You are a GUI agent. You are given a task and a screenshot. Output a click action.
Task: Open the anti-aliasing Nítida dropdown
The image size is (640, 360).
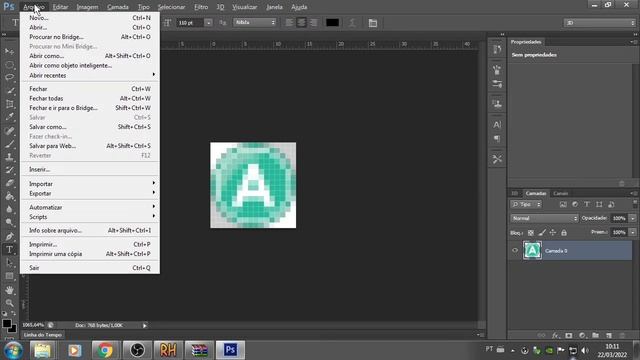(255, 22)
